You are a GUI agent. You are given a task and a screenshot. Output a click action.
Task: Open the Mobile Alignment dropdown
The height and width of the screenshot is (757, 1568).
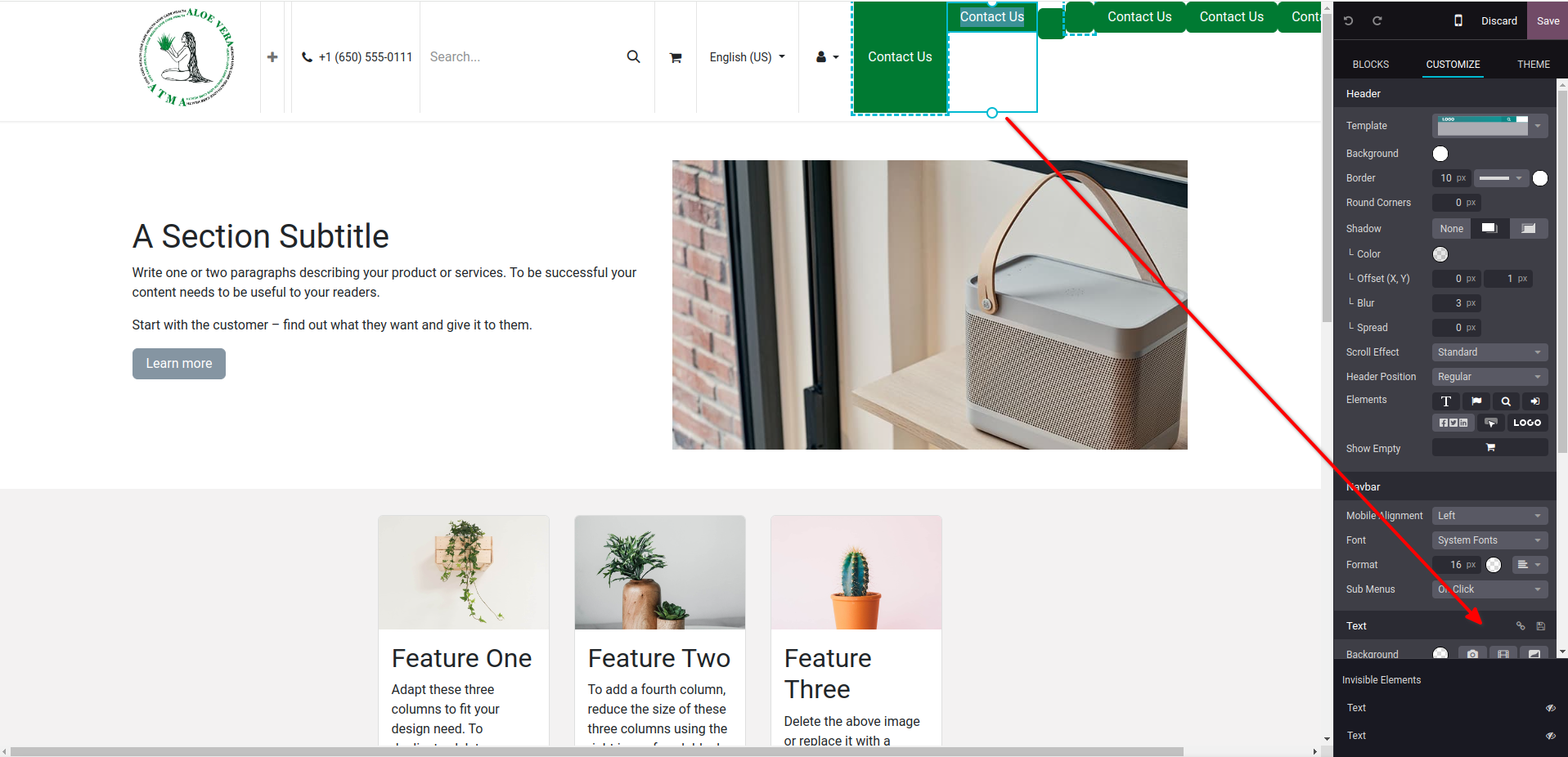[x=1489, y=516]
